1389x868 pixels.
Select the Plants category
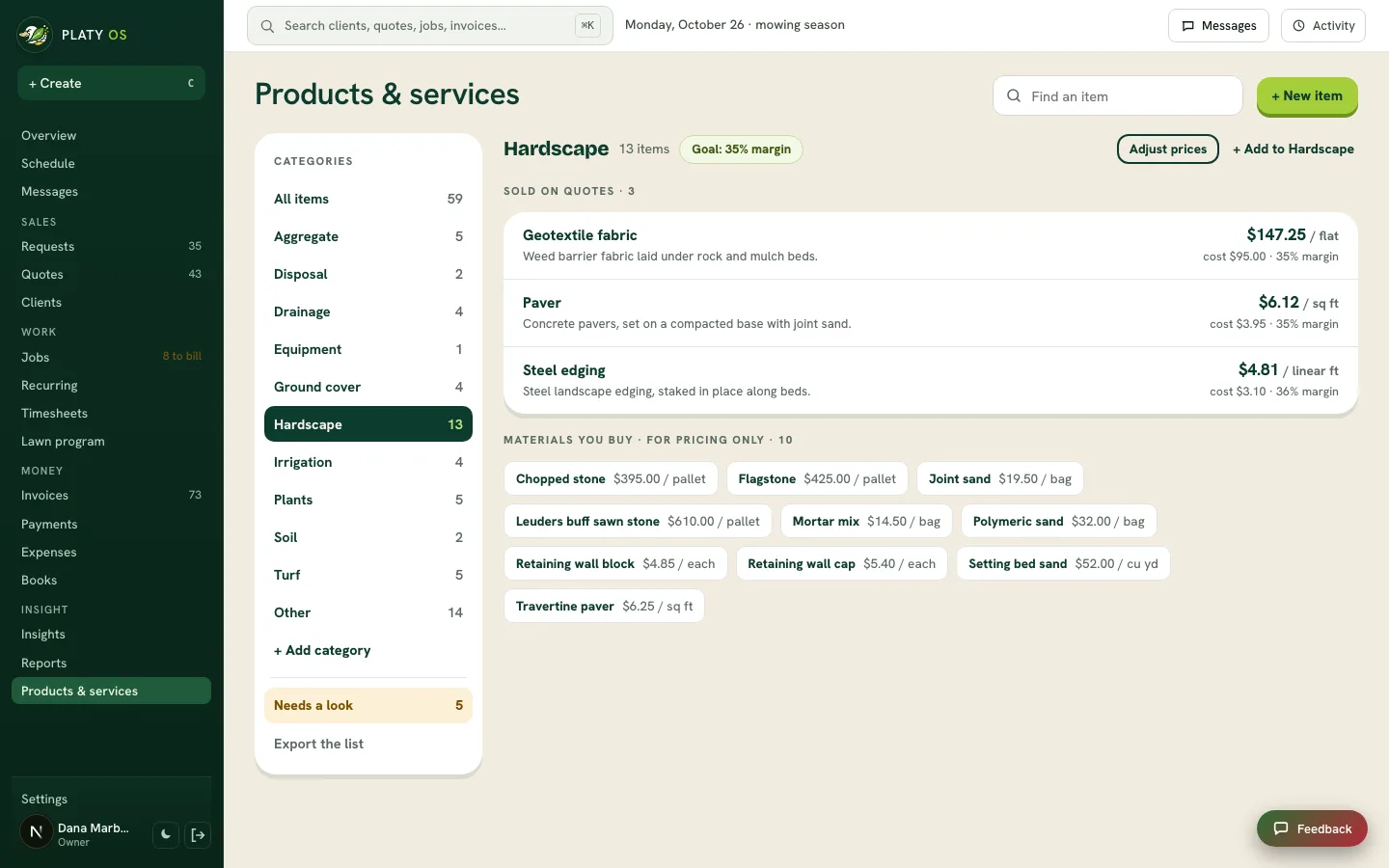pyautogui.click(x=368, y=500)
